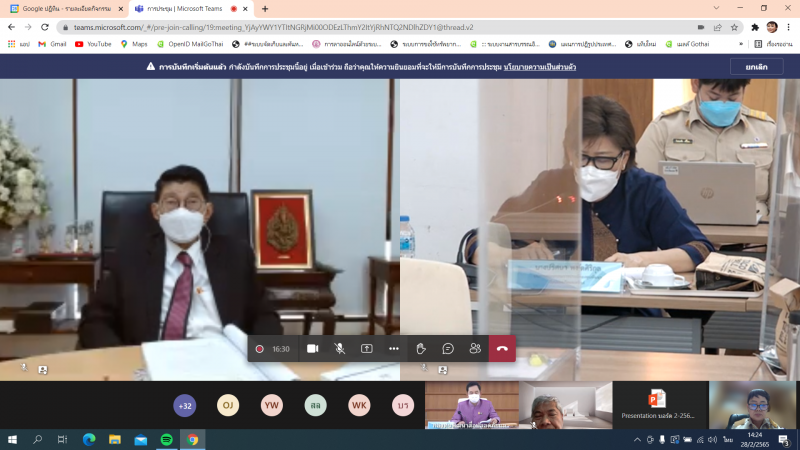Close the Google Calendar tab
The height and width of the screenshot is (450, 800).
tap(121, 9)
